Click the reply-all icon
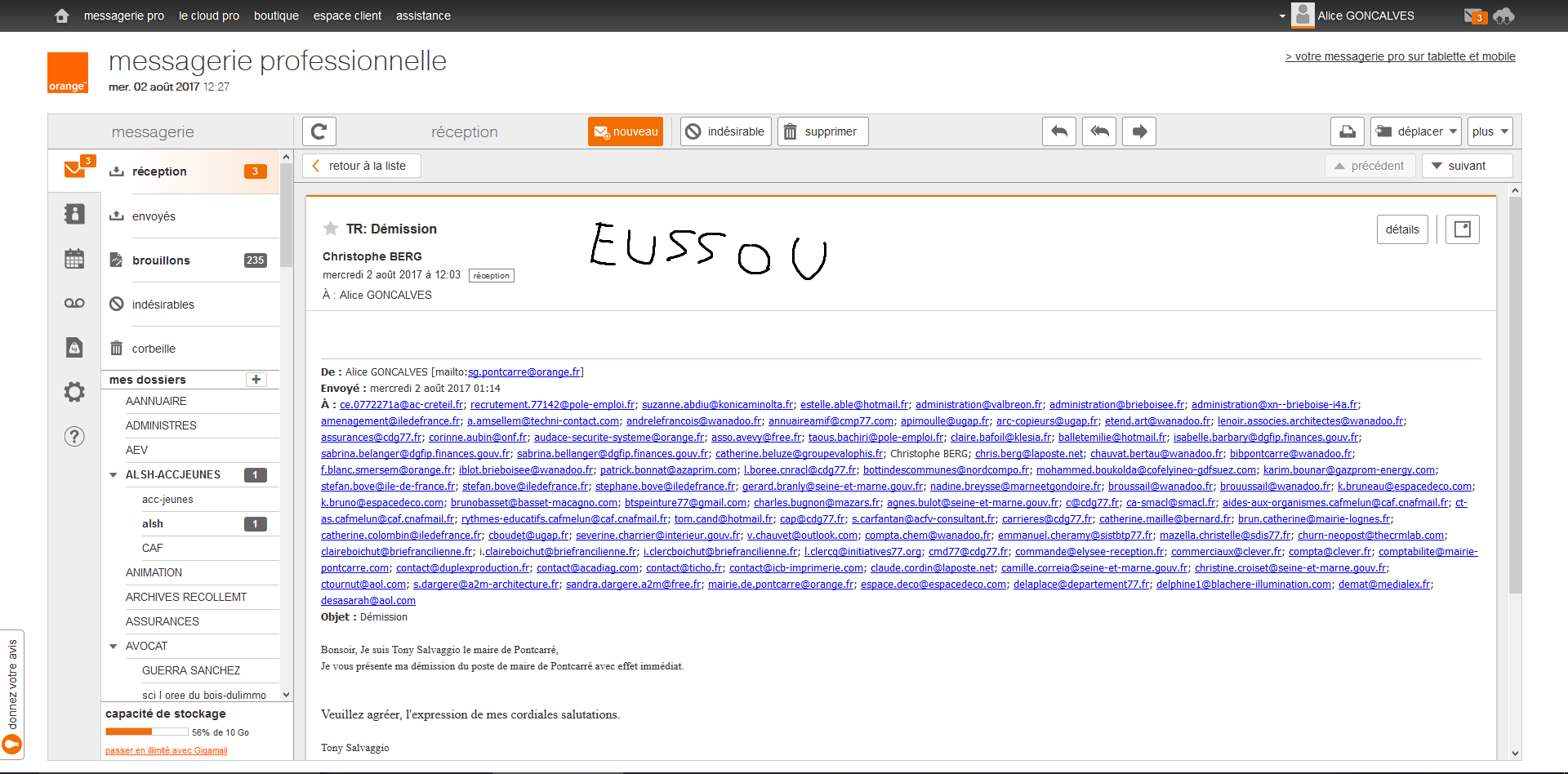This screenshot has height=774, width=1568. tap(1099, 131)
